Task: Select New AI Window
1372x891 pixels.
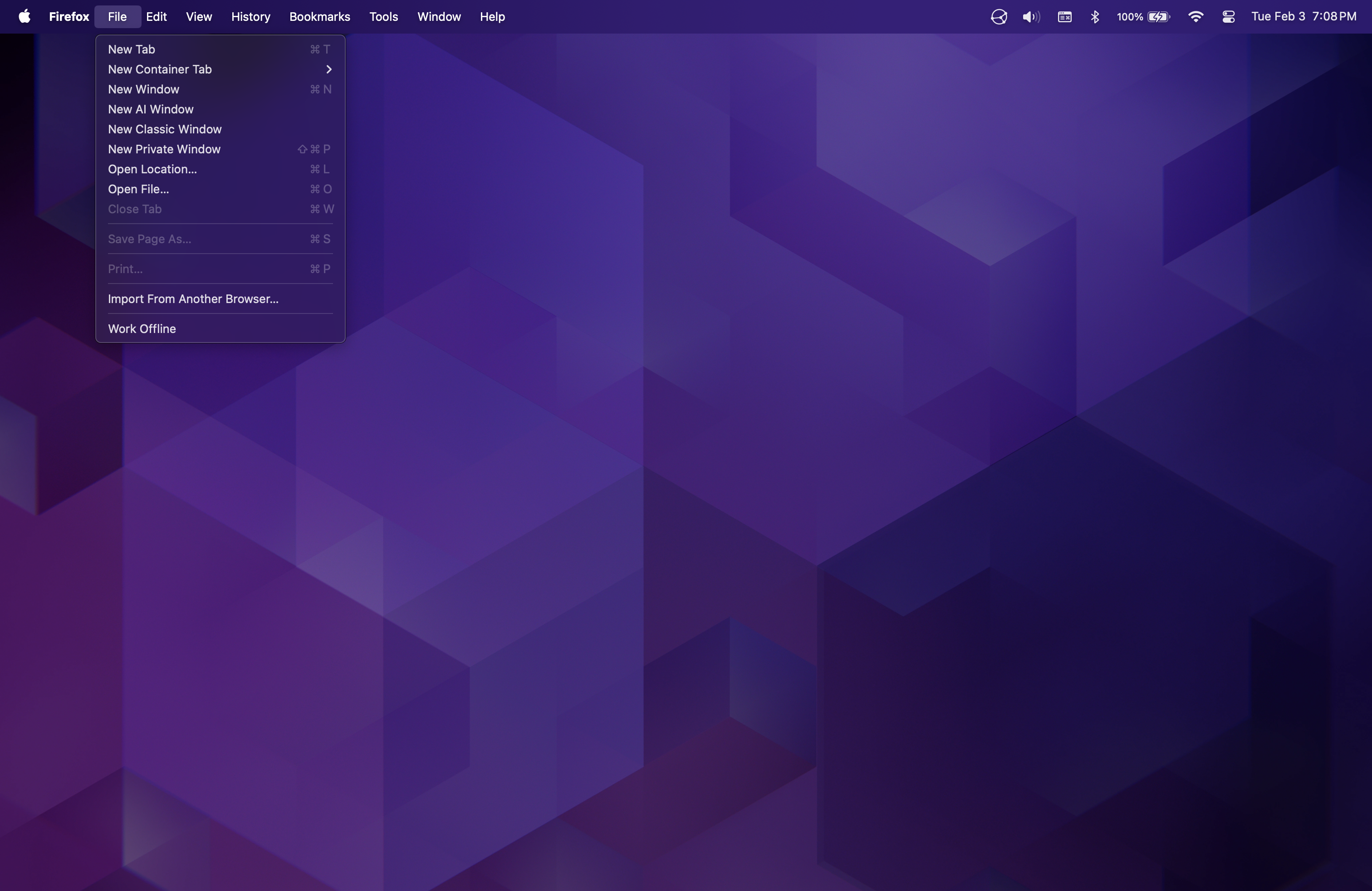Action: click(151, 109)
